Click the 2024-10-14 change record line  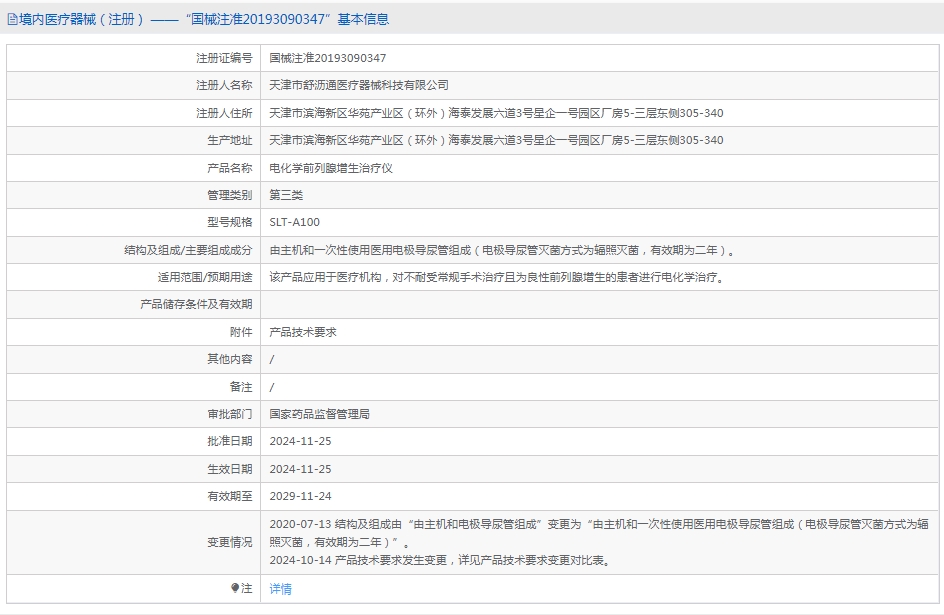441,560
